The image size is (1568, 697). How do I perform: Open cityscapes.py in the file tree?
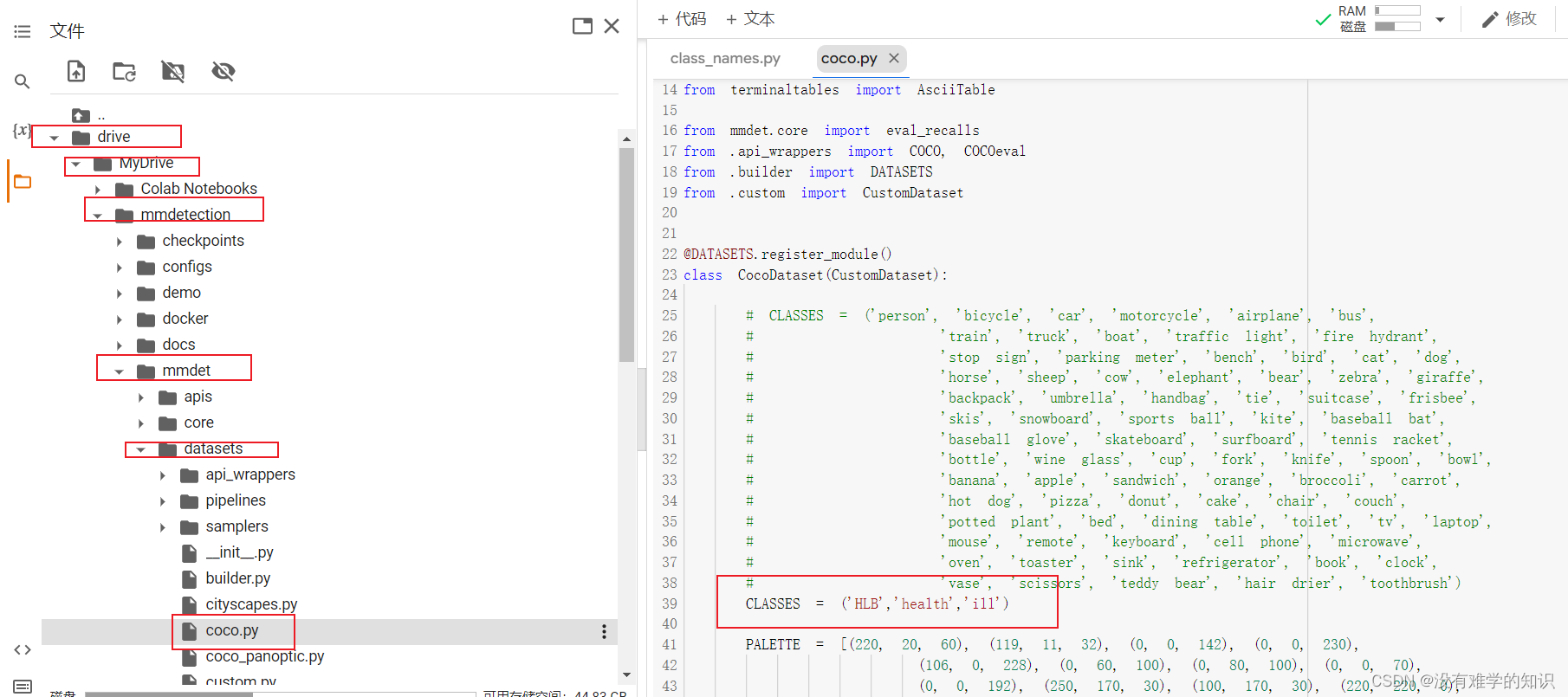[x=251, y=604]
